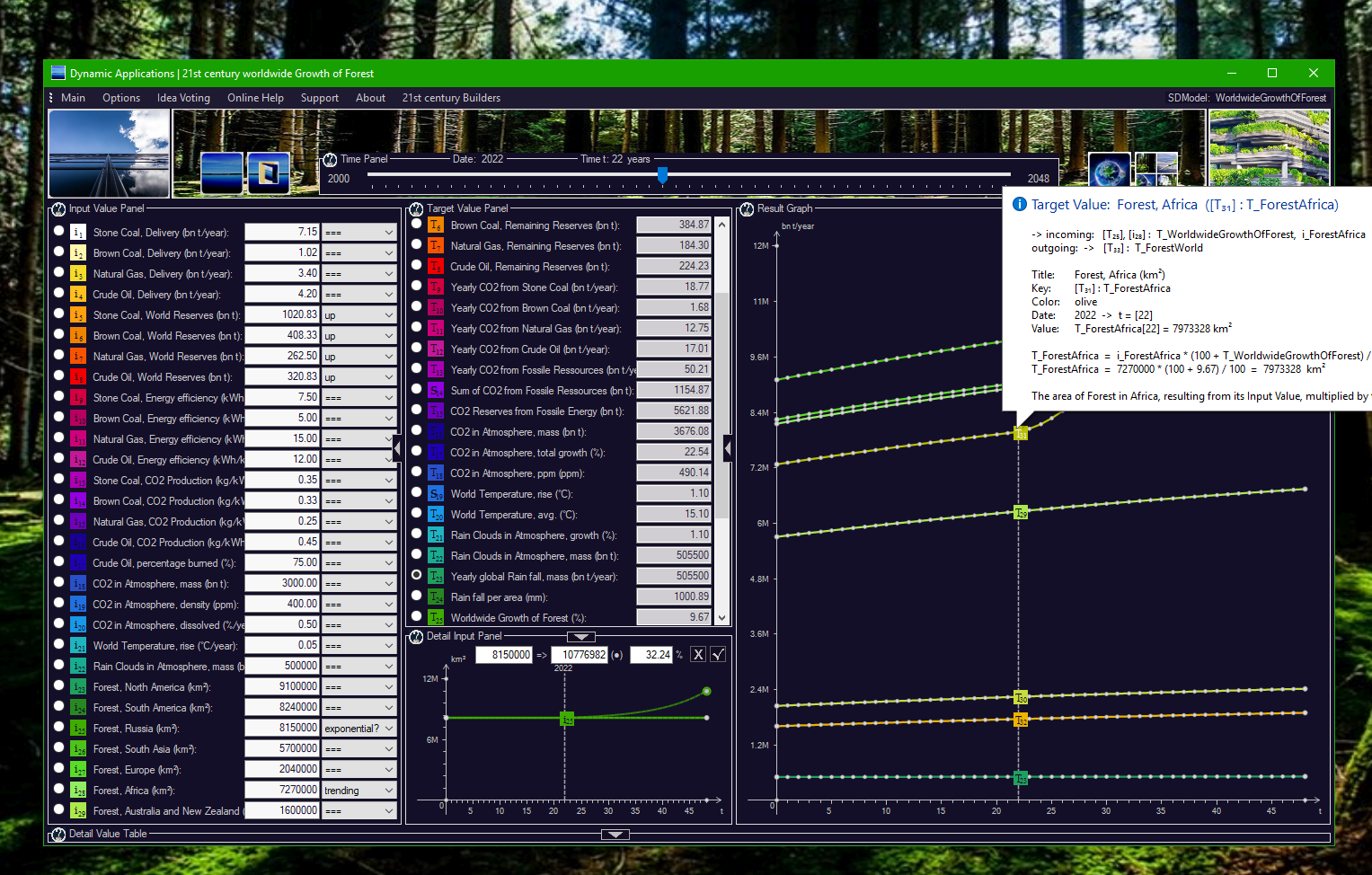
Task: Click the Result Graph help icon
Action: pyautogui.click(x=747, y=208)
